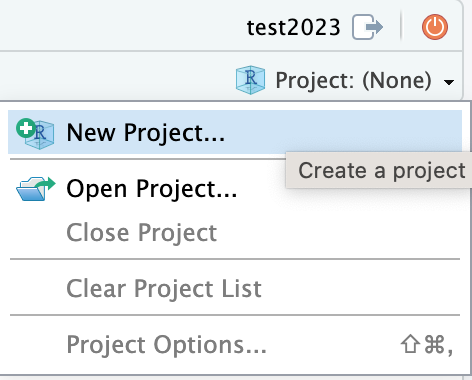Viewport: 472px width, 380px height.
Task: Open Project Options... from the menu
Action: coord(235,344)
